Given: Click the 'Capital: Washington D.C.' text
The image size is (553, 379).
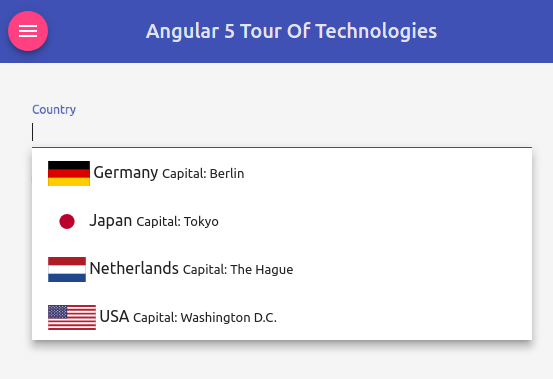Looking at the screenshot, I should (205, 318).
